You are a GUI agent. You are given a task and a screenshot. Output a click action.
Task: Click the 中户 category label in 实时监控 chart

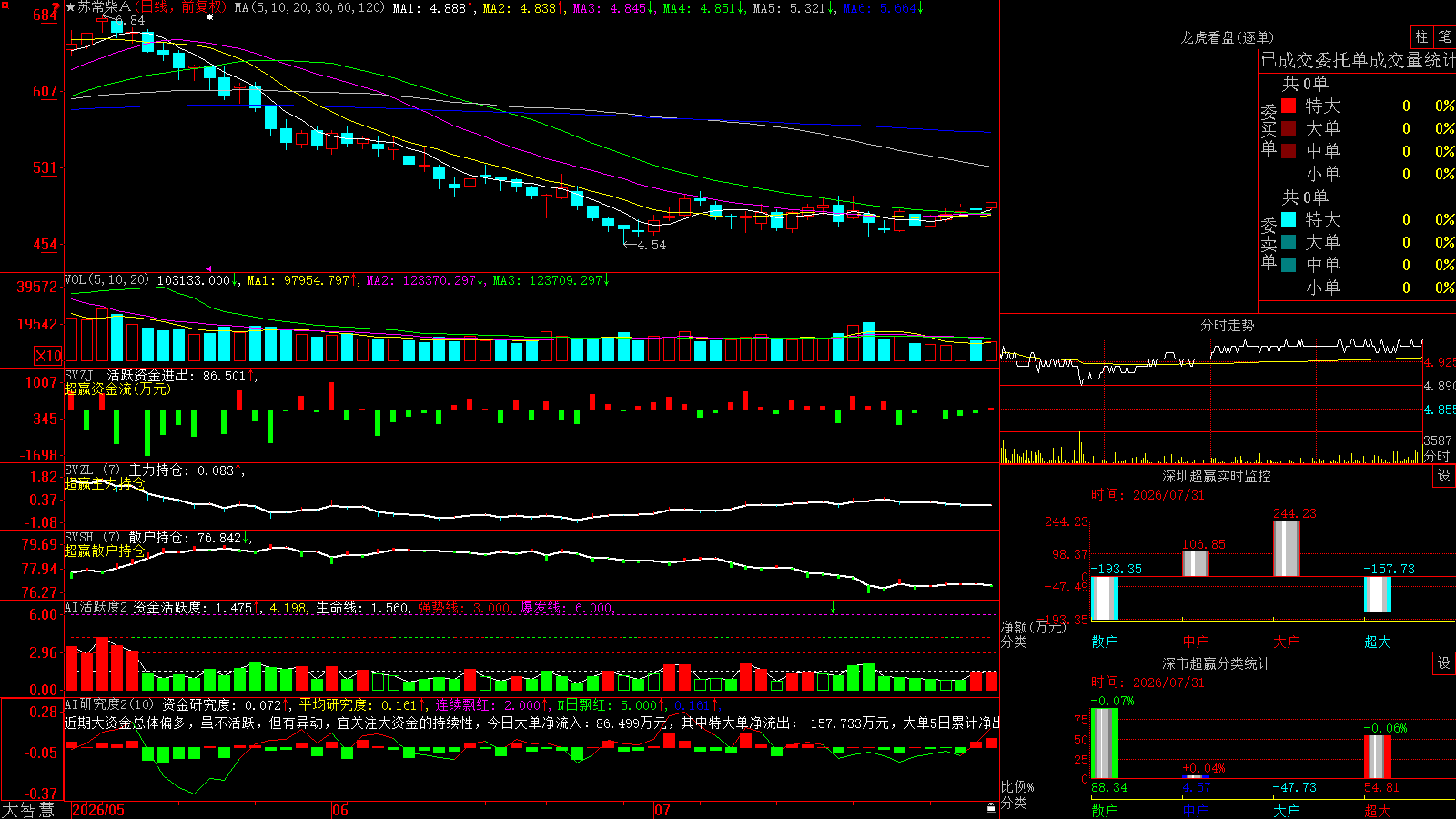[1196, 642]
